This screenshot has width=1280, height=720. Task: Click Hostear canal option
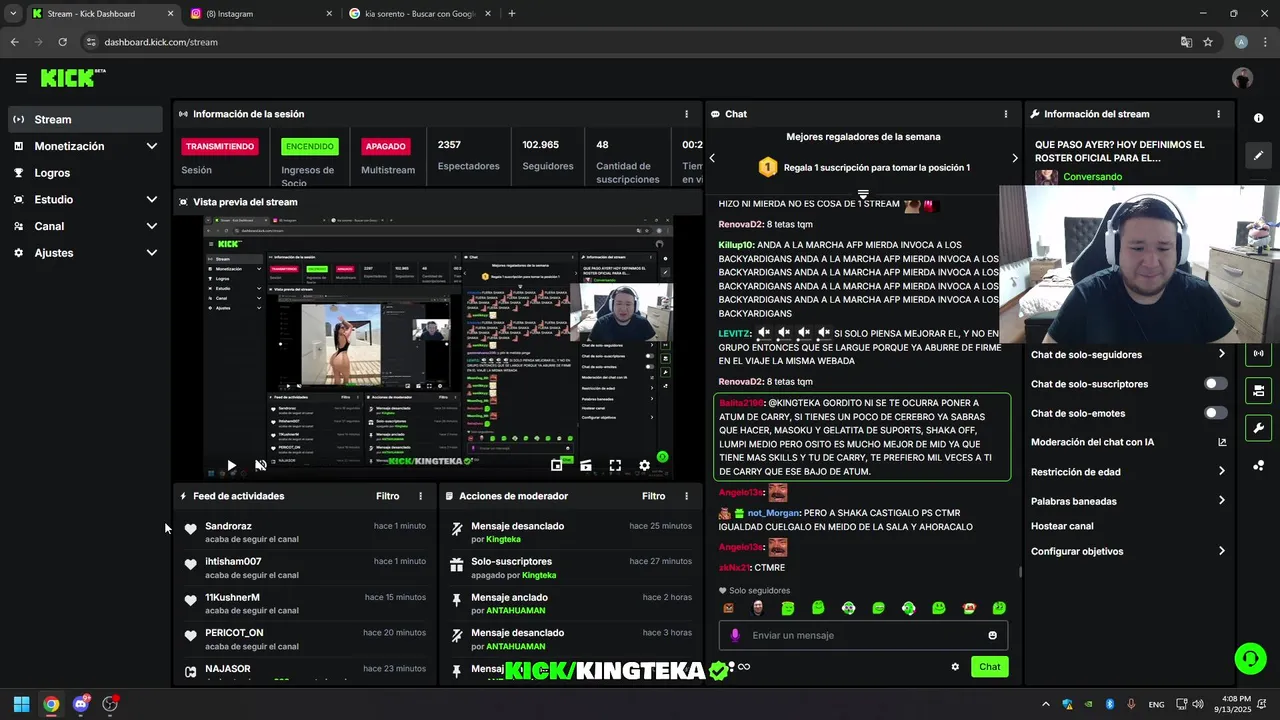pyautogui.click(x=1062, y=526)
